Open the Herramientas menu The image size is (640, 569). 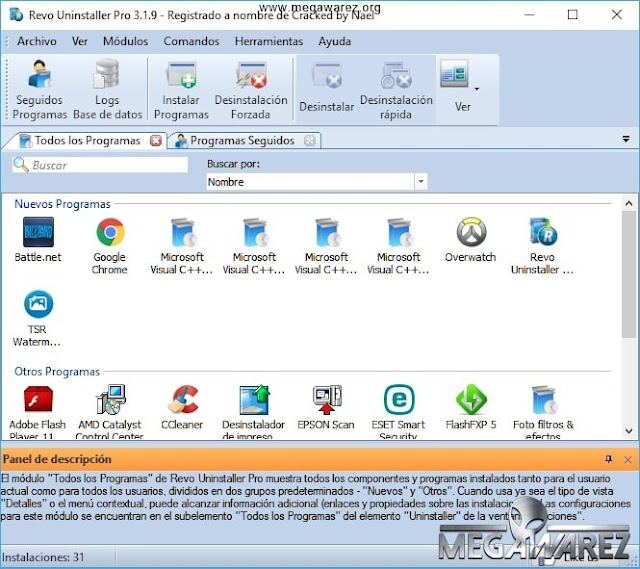269,41
